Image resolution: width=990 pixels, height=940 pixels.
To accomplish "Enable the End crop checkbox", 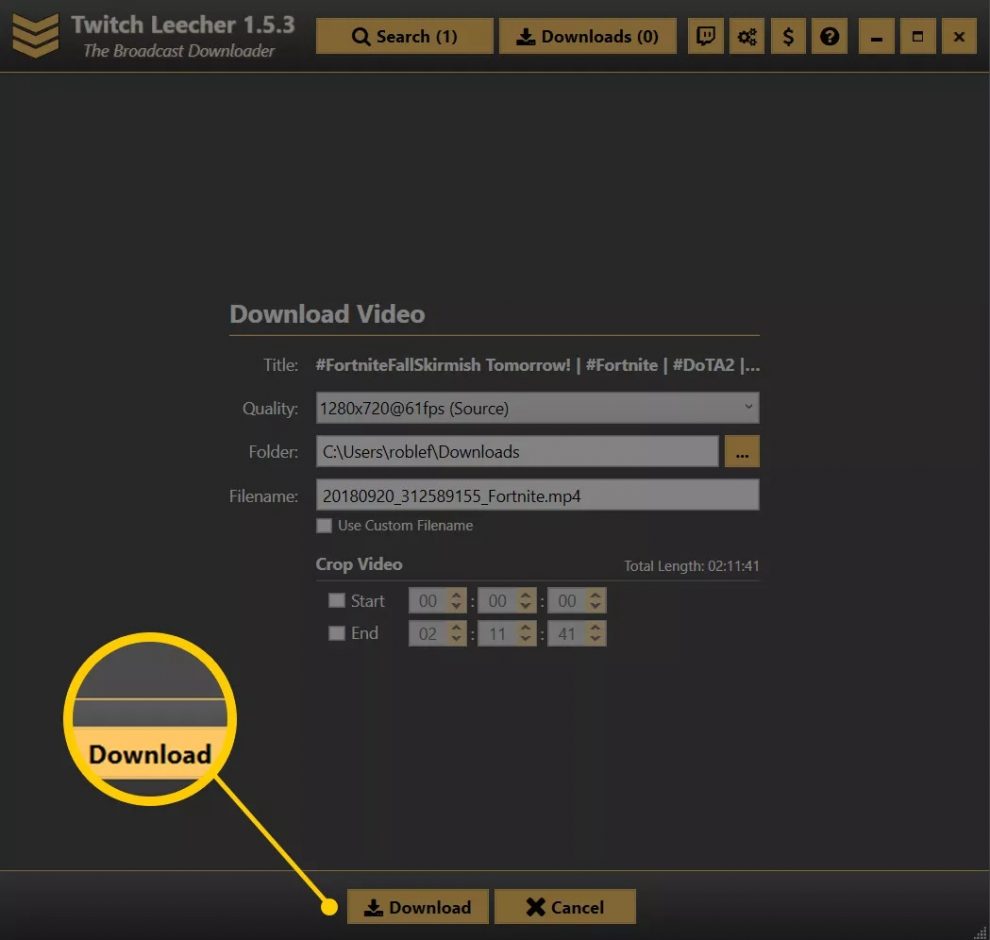I will pos(337,633).
